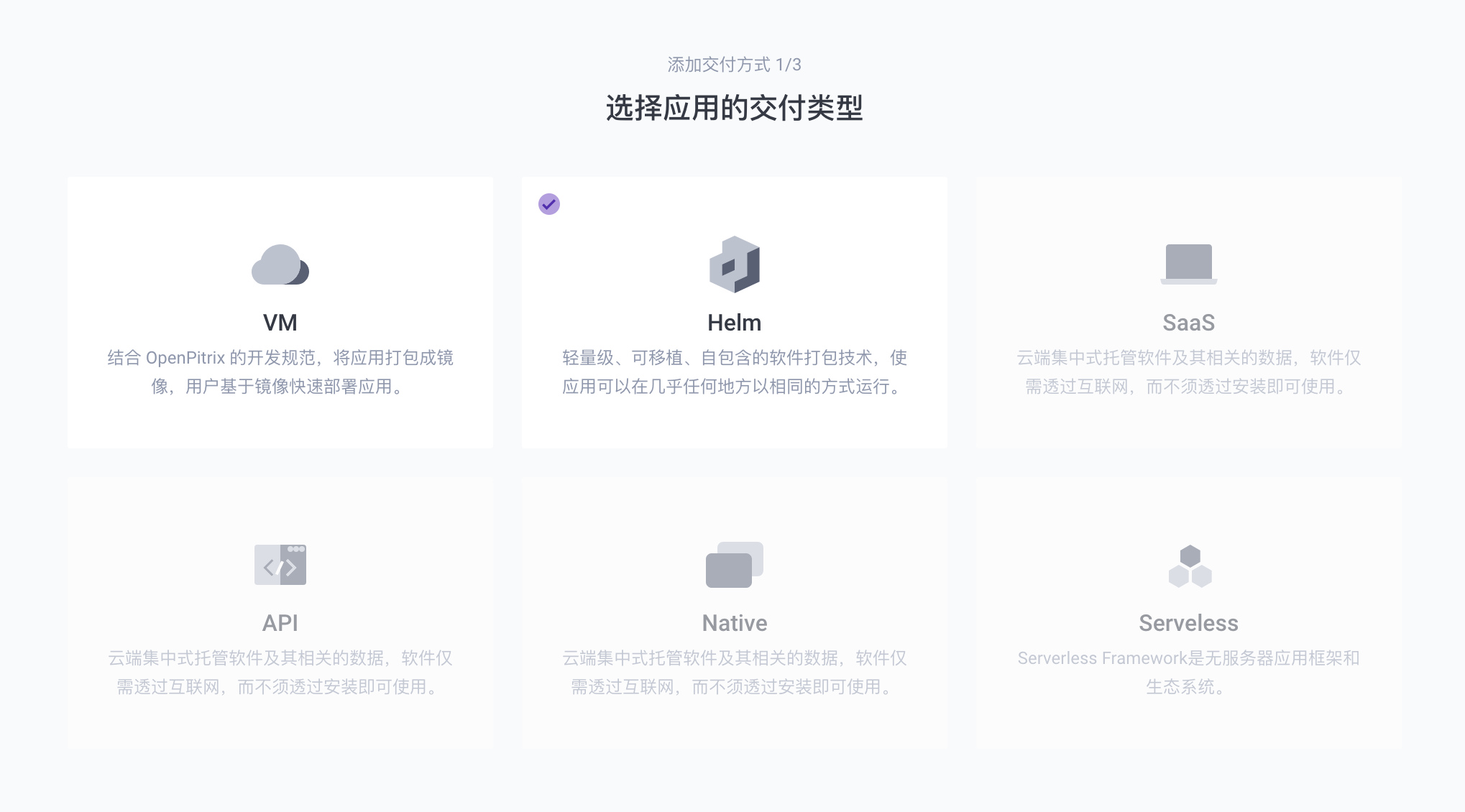Select the API title text
The height and width of the screenshot is (812, 1465).
point(280,623)
